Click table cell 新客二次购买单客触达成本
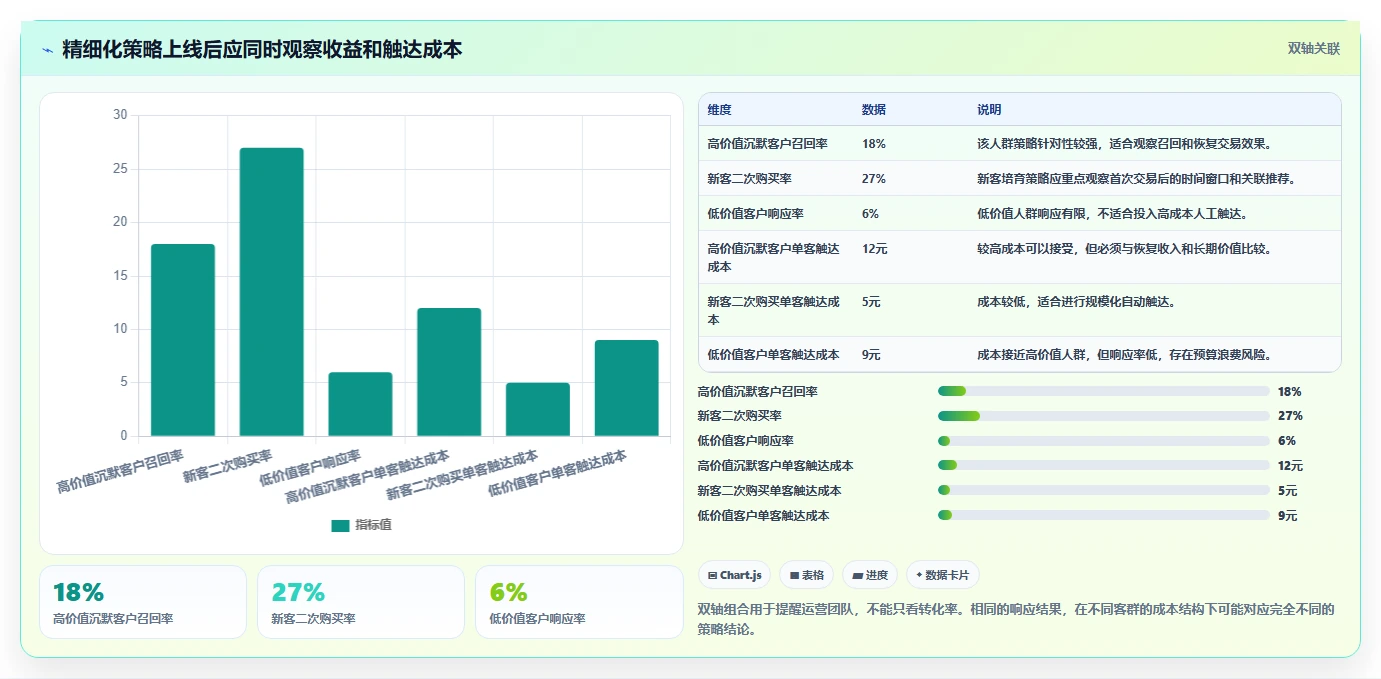1381x679 pixels. click(773, 311)
